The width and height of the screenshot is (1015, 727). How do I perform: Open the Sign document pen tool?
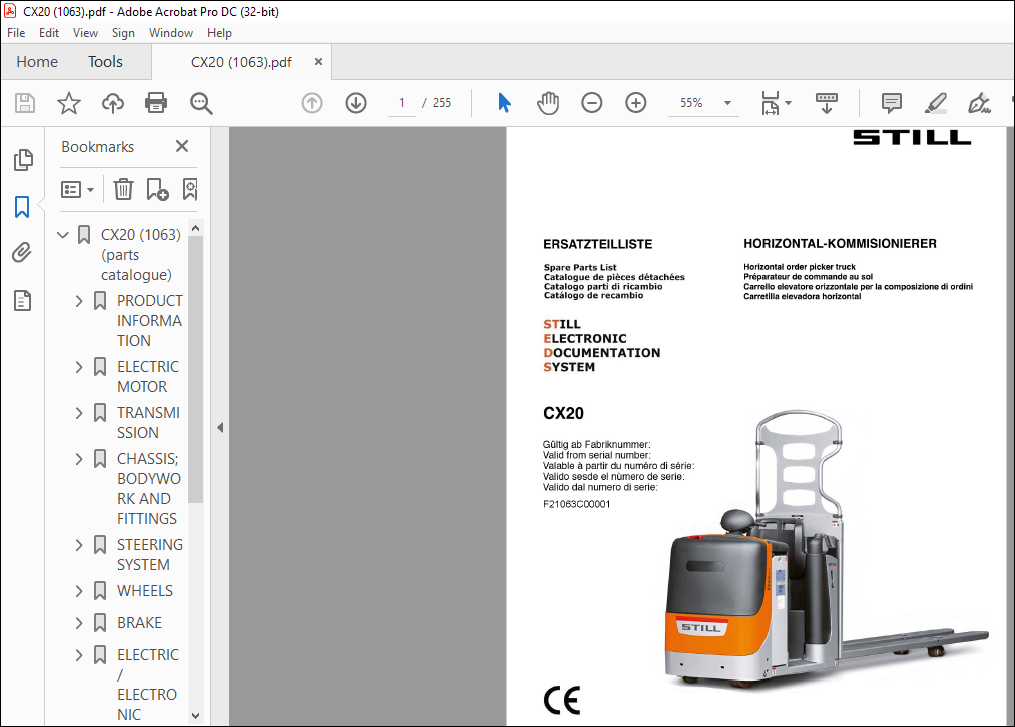(979, 103)
